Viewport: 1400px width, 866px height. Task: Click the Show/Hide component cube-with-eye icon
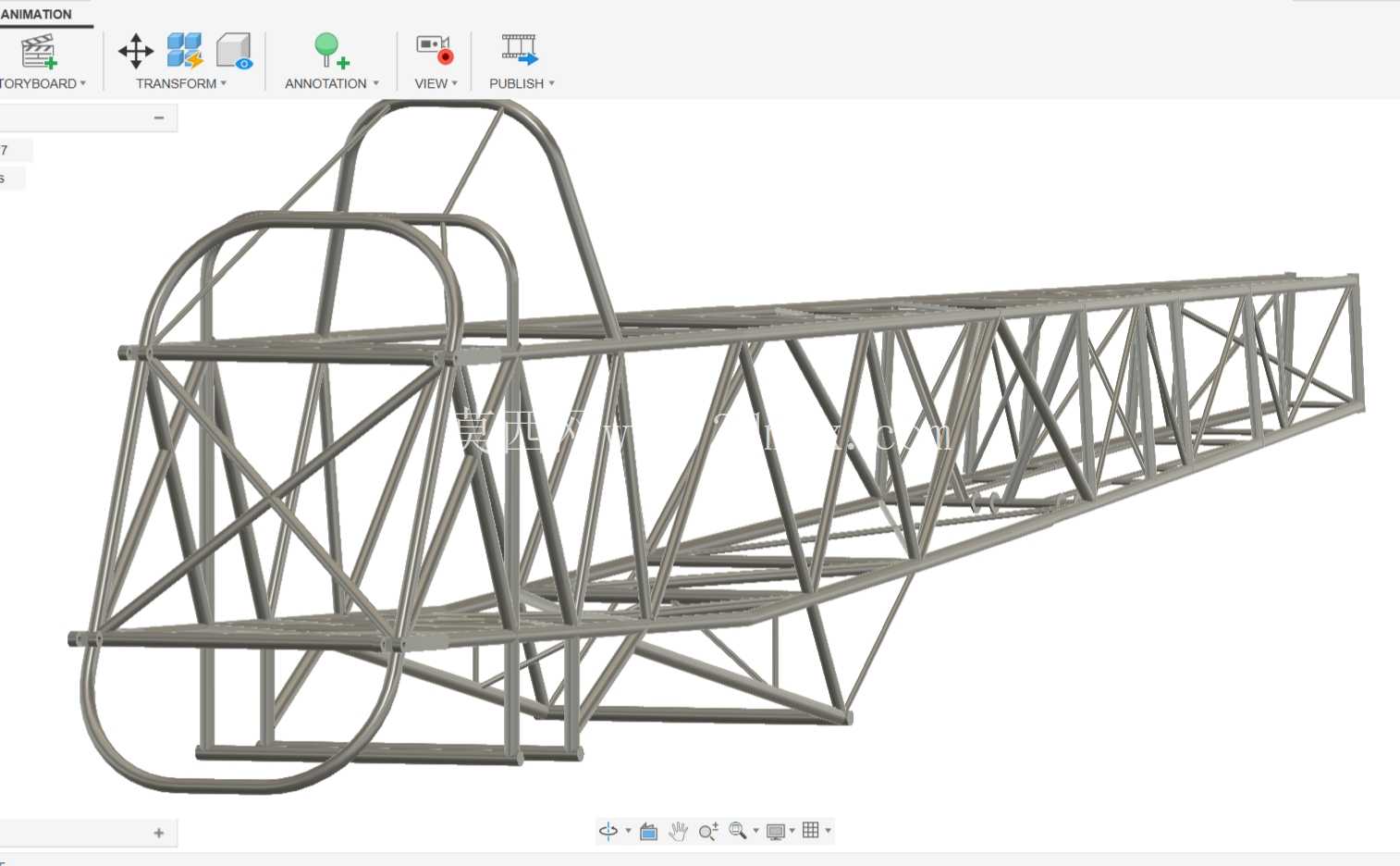point(235,51)
